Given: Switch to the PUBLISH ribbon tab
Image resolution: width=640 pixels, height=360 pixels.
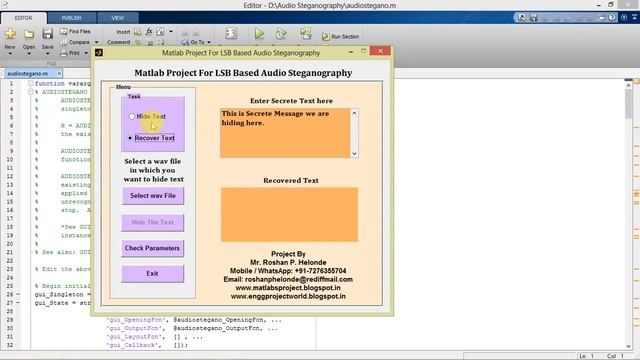Looking at the screenshot, I should point(71,18).
